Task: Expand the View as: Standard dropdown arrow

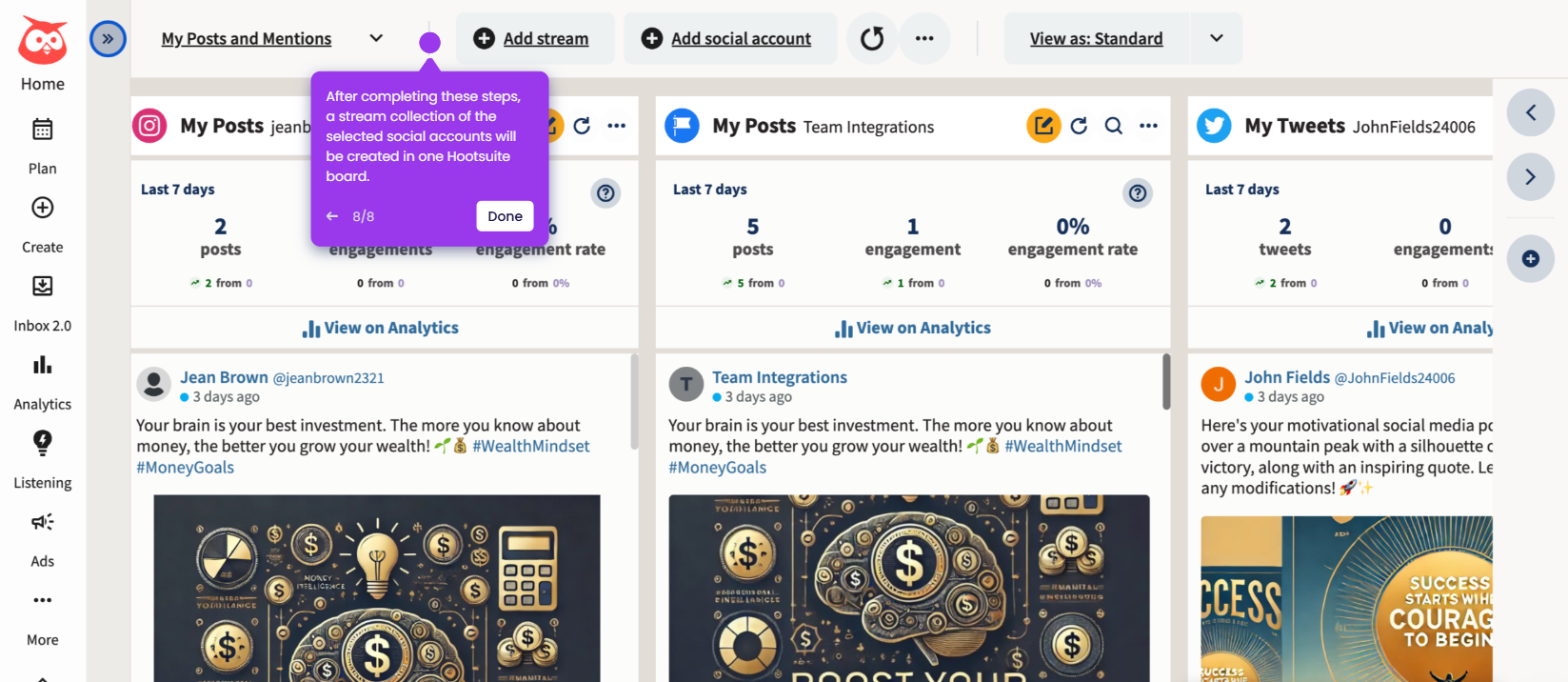Action: [1216, 38]
